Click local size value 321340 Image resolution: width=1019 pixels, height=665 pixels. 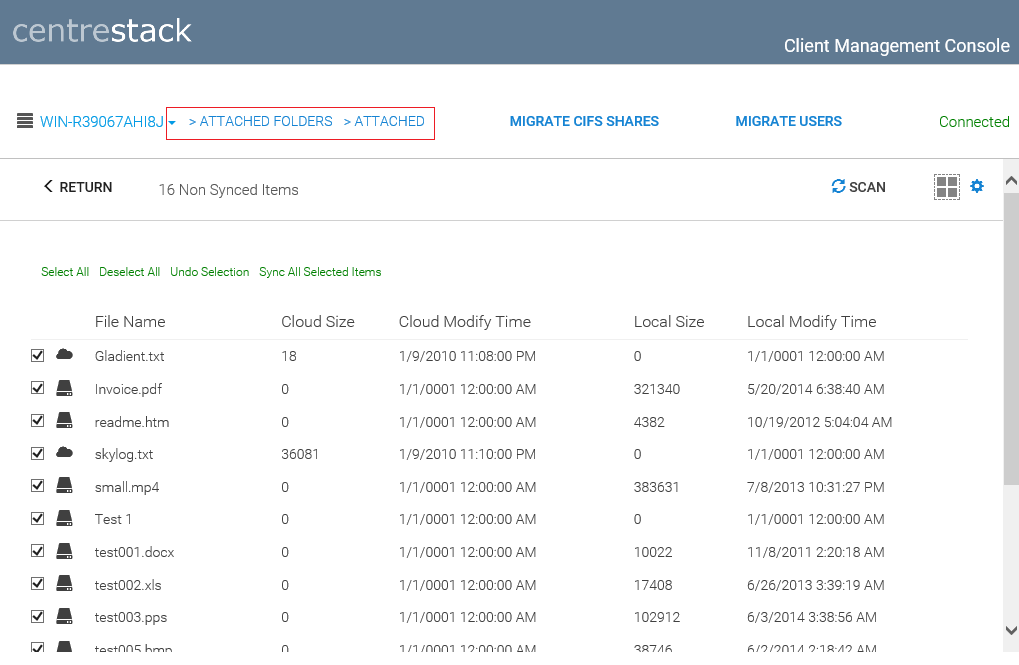tap(656, 389)
